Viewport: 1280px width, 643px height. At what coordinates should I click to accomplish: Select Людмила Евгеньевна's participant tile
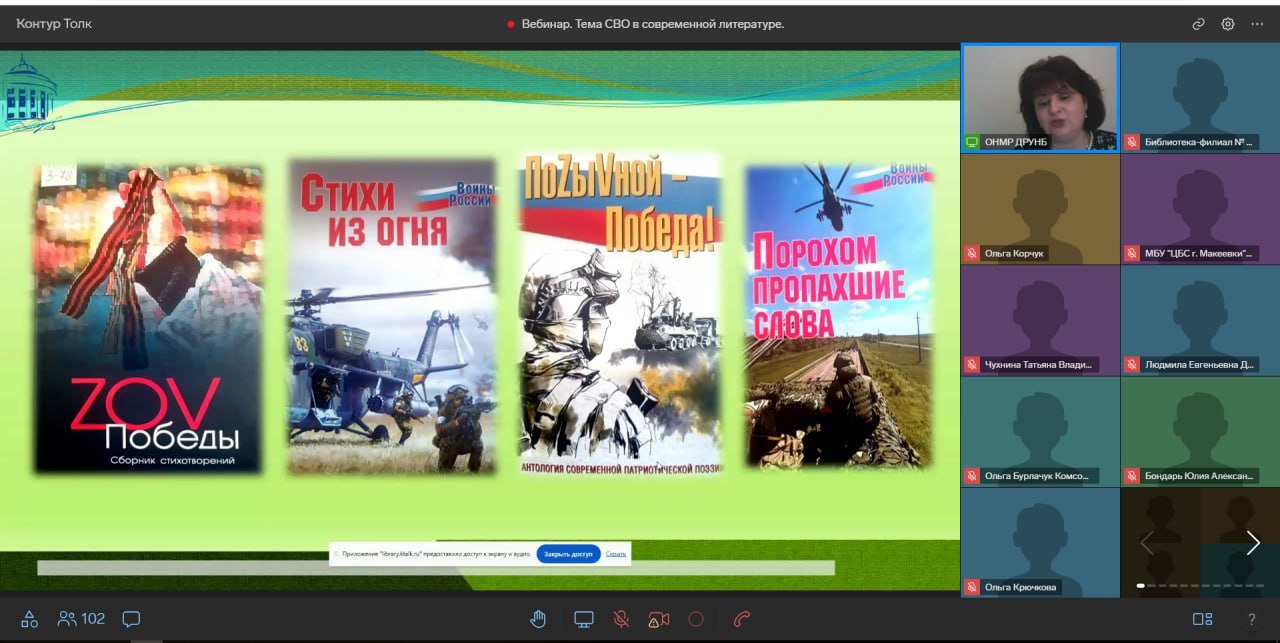point(1200,320)
